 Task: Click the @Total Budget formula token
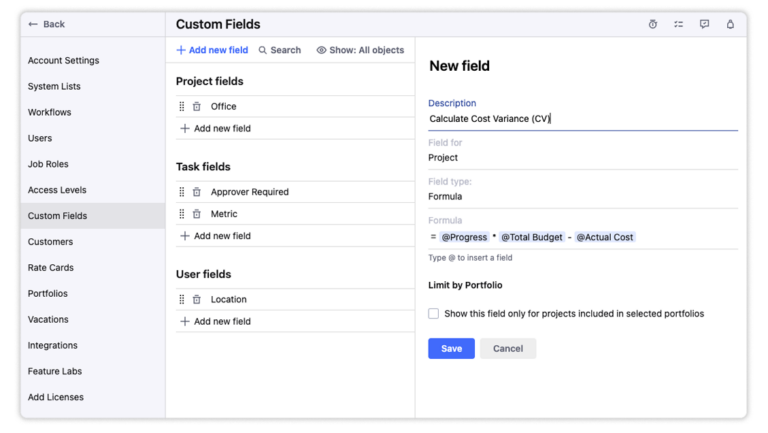click(531, 237)
